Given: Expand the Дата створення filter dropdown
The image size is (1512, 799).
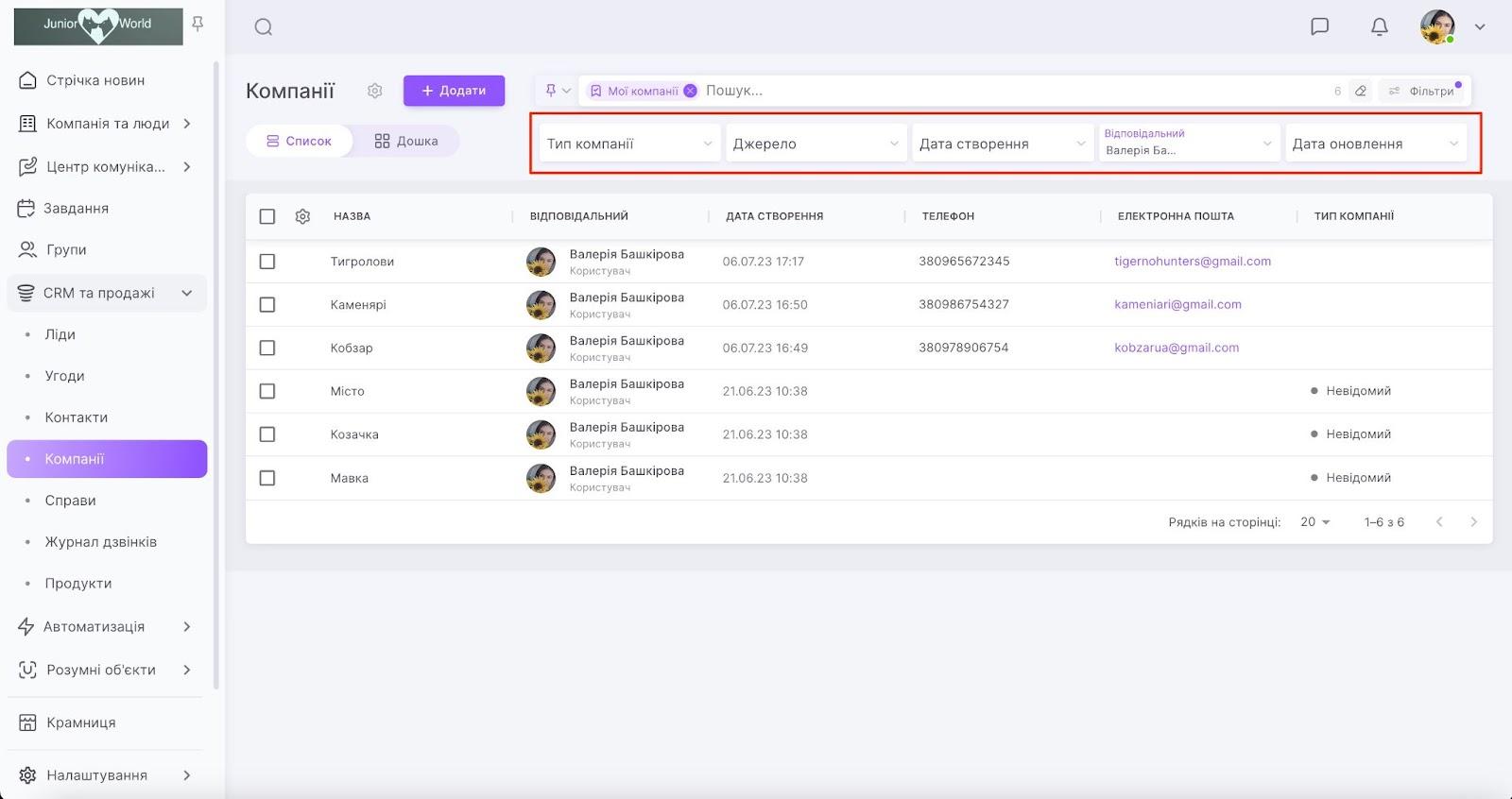Looking at the screenshot, I should click(x=1002, y=144).
